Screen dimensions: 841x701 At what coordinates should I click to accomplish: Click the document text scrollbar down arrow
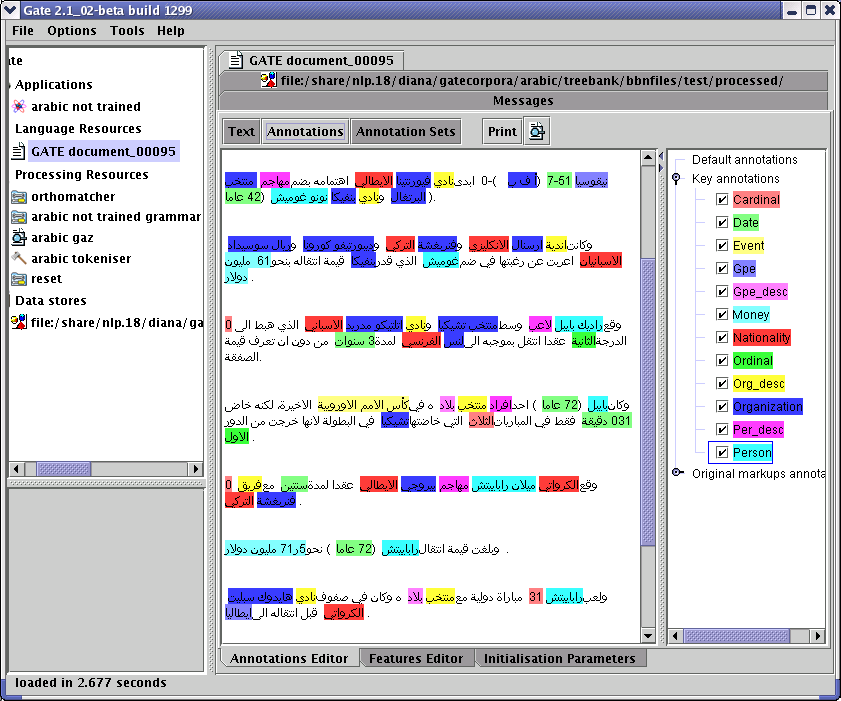(648, 636)
